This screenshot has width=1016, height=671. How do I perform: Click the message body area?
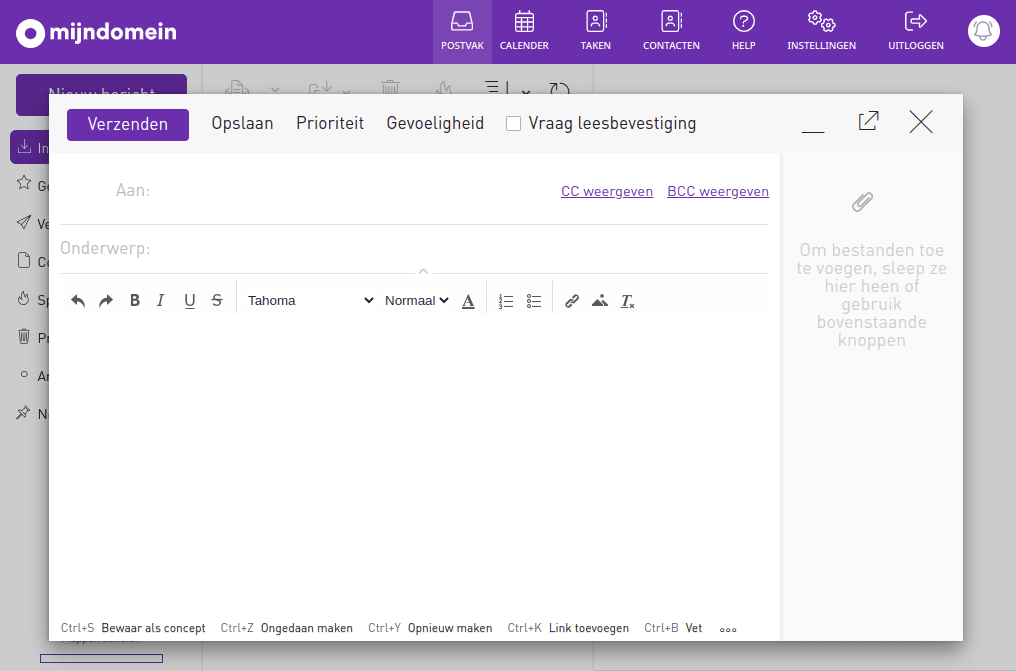[x=414, y=463]
